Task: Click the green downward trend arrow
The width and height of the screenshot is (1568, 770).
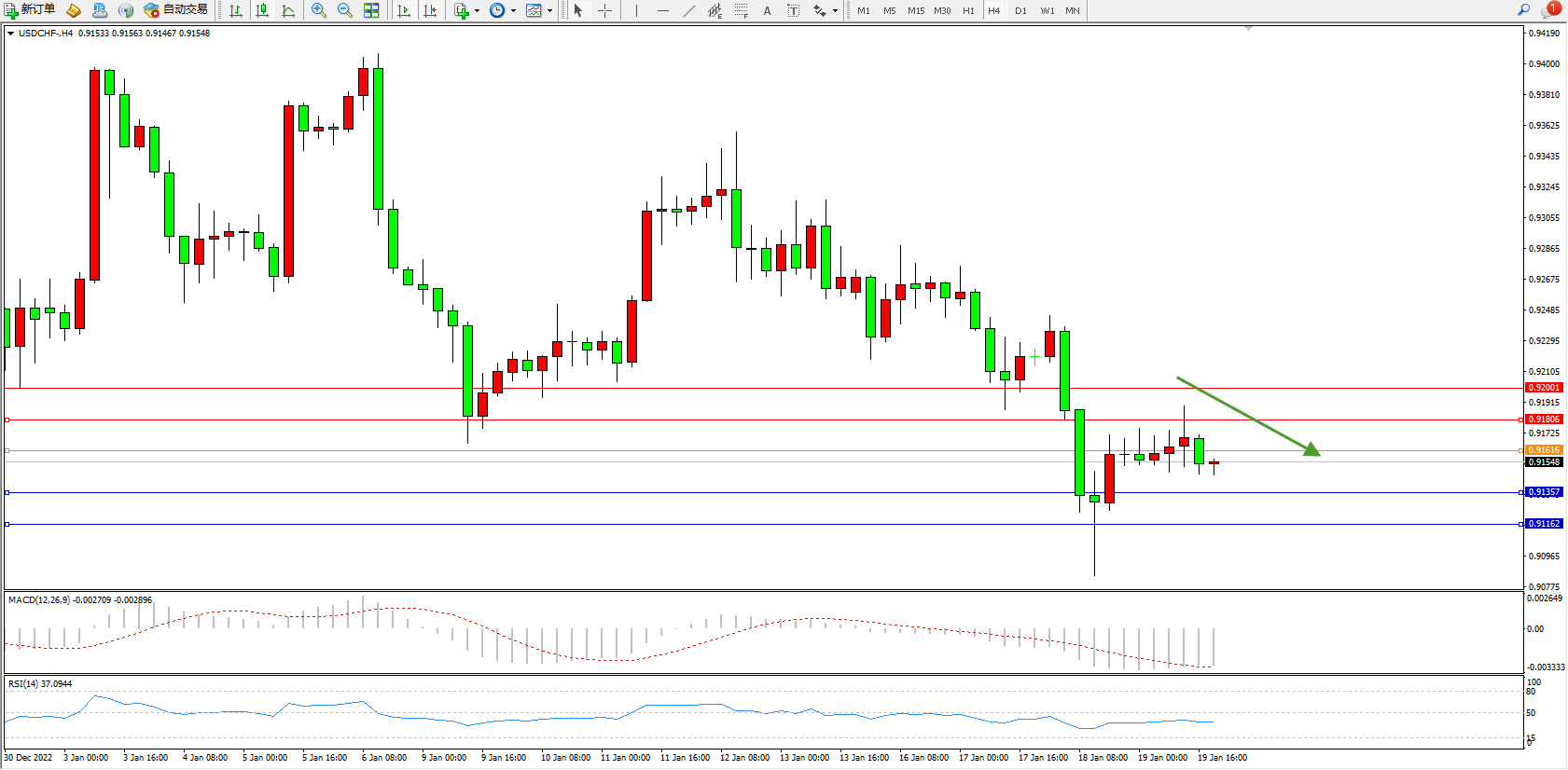Action: pyautogui.click(x=1248, y=416)
